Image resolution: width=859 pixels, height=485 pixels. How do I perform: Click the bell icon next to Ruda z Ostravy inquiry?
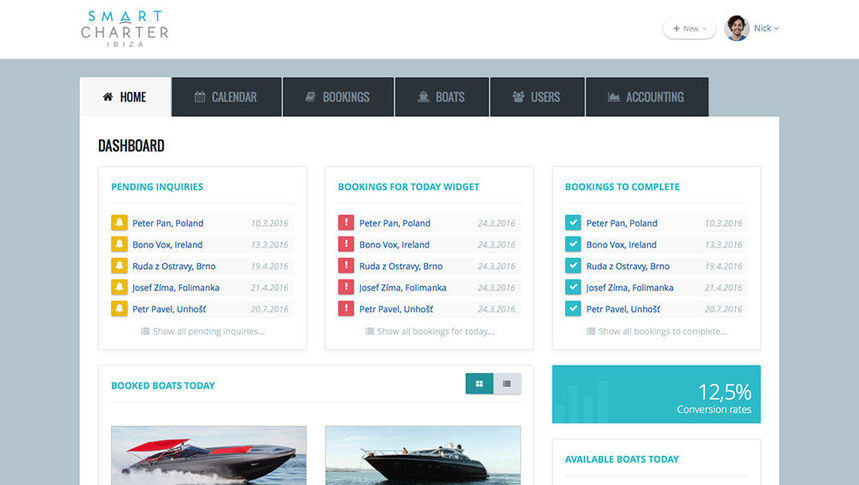coord(119,266)
